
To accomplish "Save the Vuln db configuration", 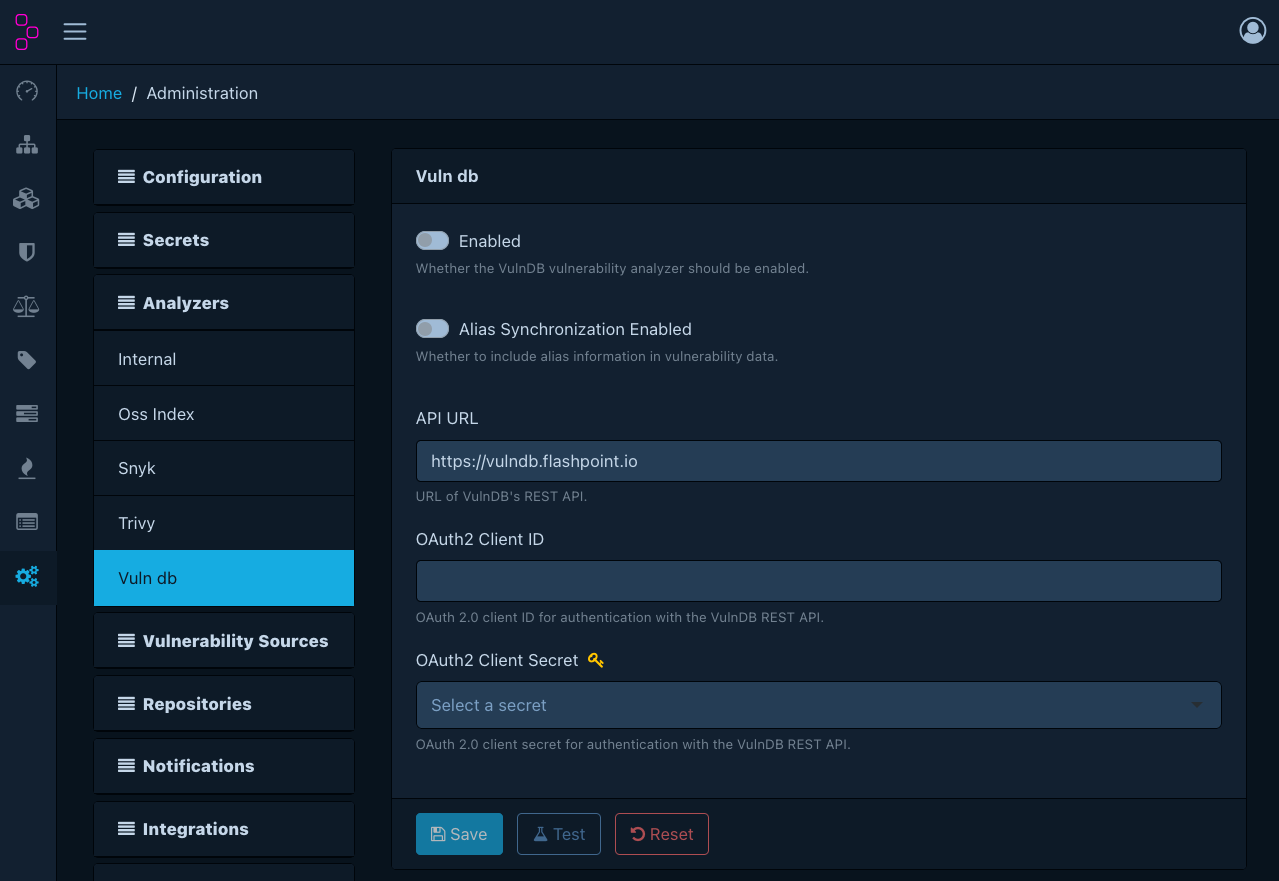I will click(459, 833).
